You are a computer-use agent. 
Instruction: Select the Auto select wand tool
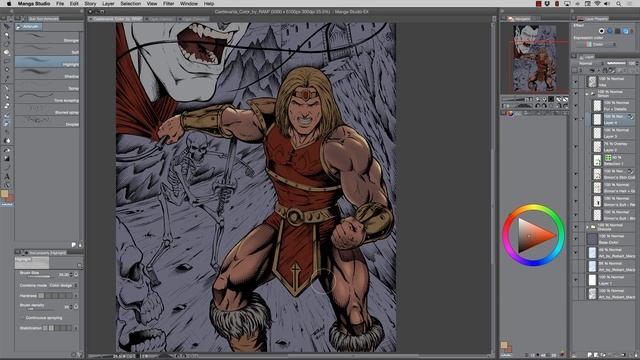[x=7, y=70]
